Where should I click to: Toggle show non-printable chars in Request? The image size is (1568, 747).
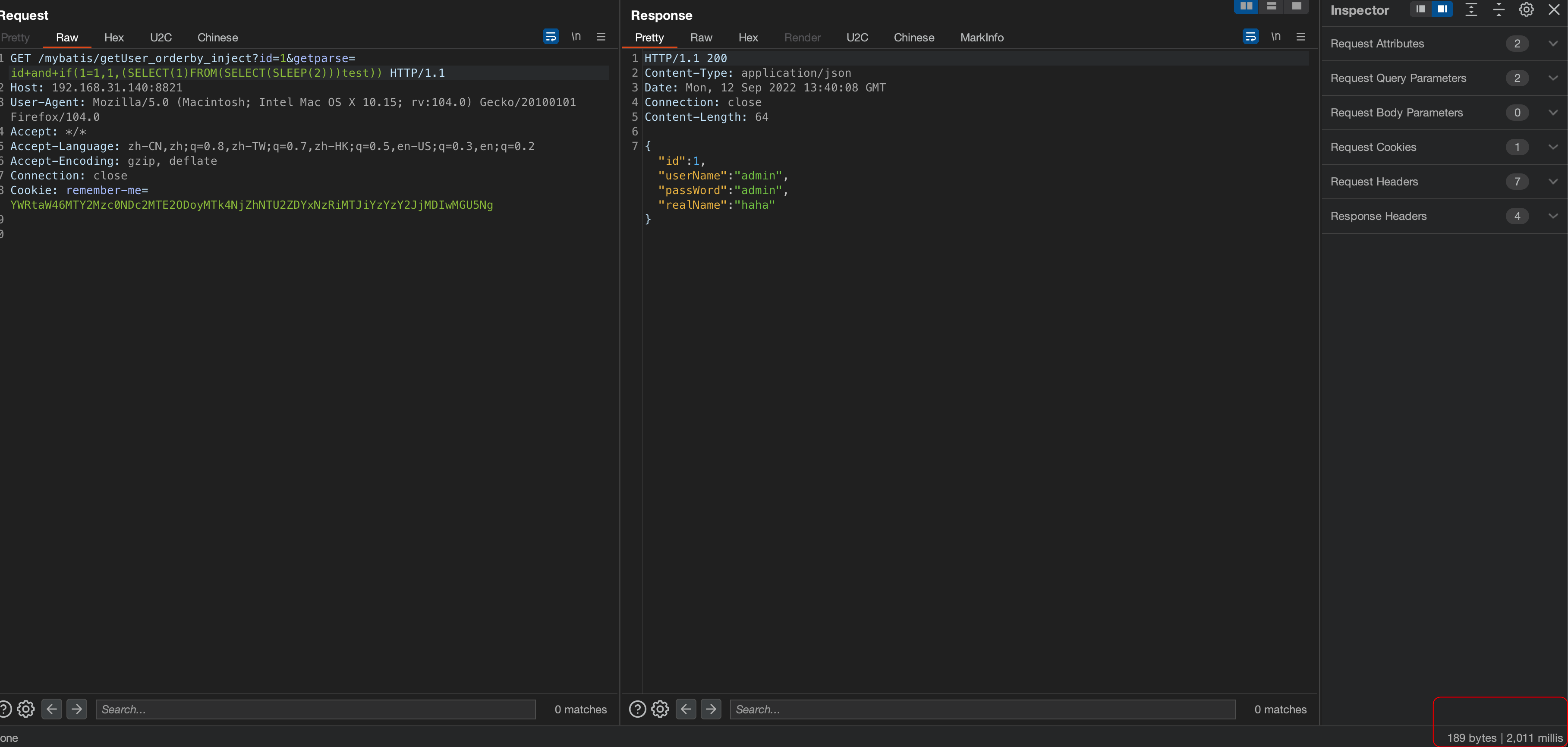576,37
